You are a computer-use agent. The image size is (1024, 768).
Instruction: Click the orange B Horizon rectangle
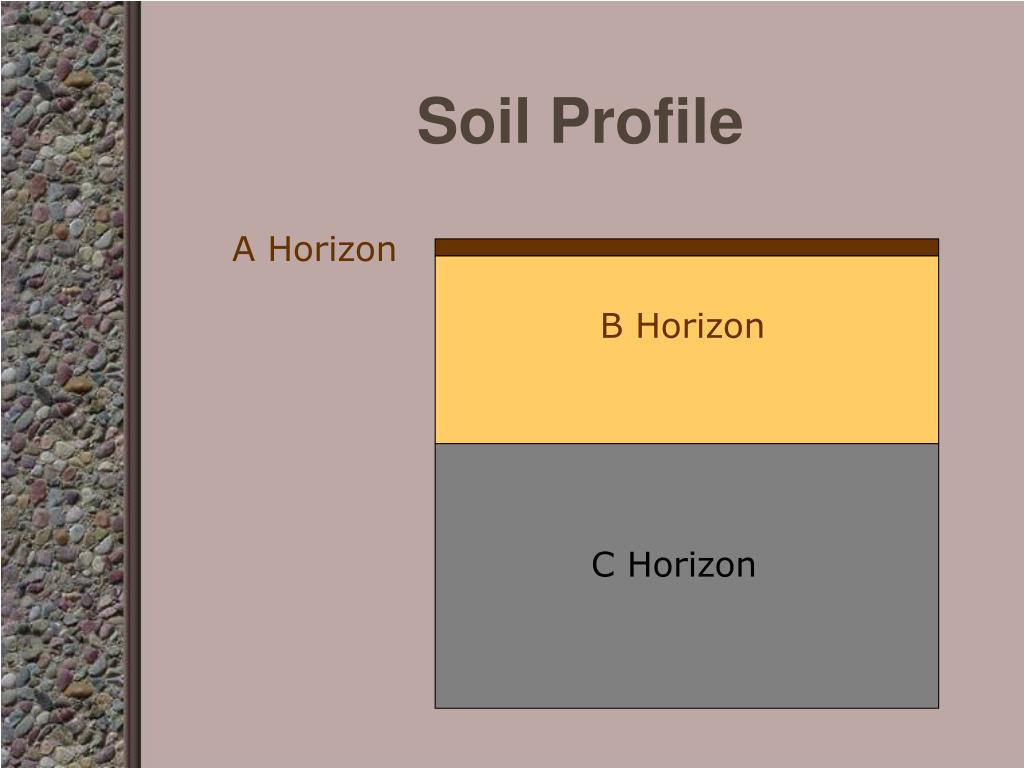[686, 349]
